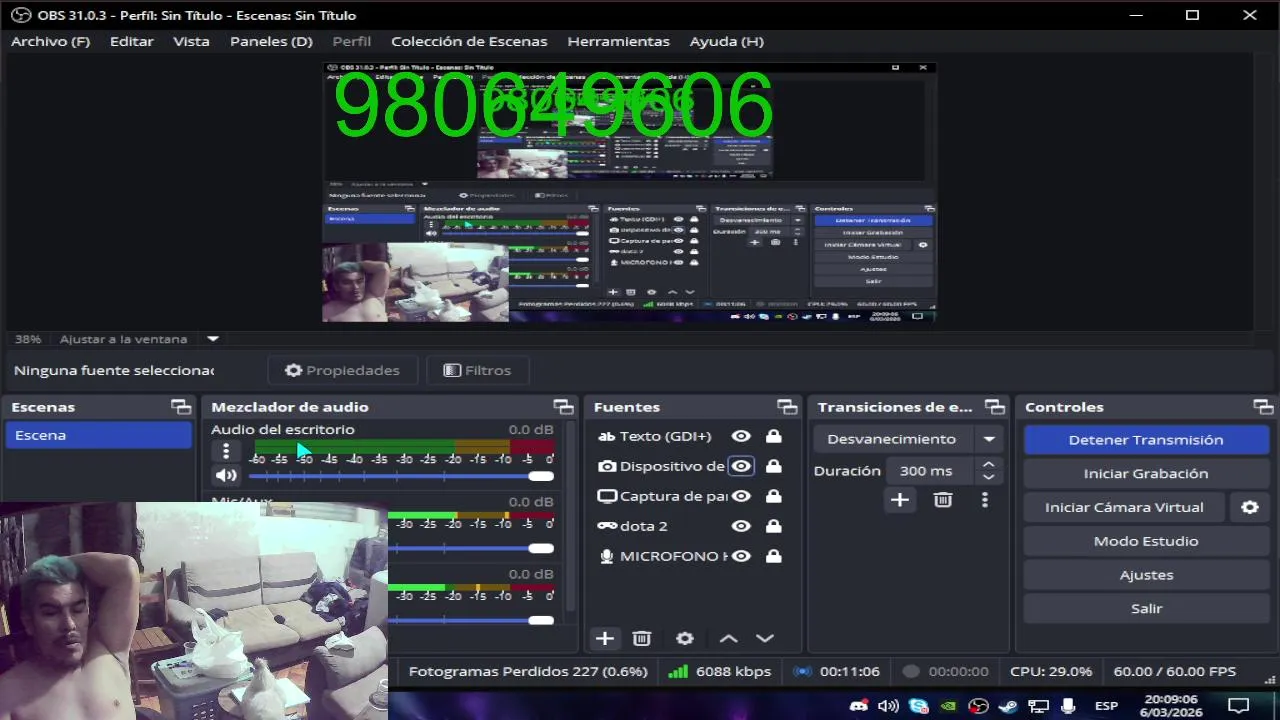Viewport: 1280px width, 720px height.
Task: Move source down with arrow icon
Action: point(765,638)
